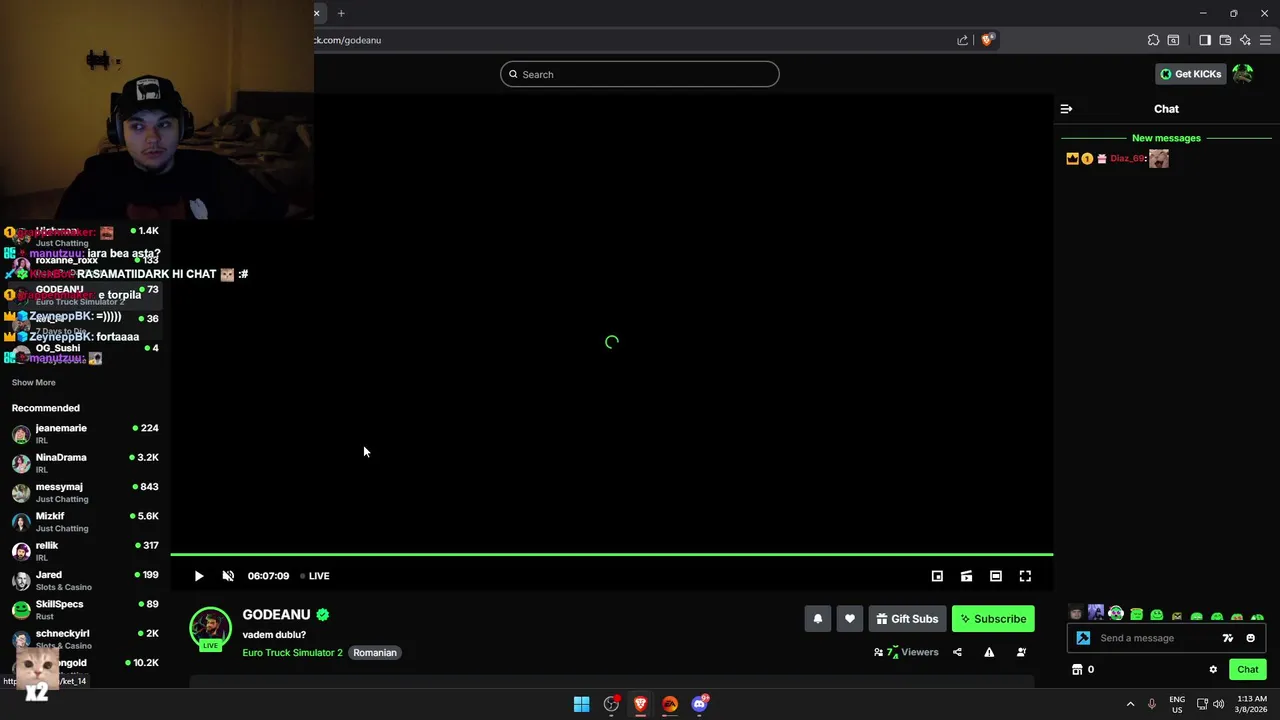Screen dimensions: 1280x720
Task: Open the chat shop icon
Action: pyautogui.click(x=1077, y=670)
